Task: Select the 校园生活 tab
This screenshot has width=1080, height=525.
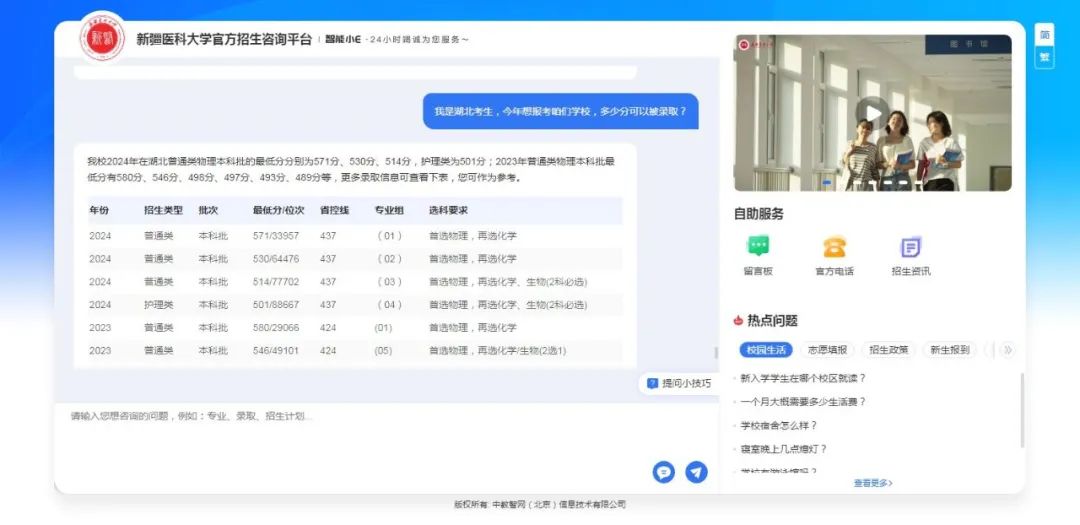Action: (766, 350)
